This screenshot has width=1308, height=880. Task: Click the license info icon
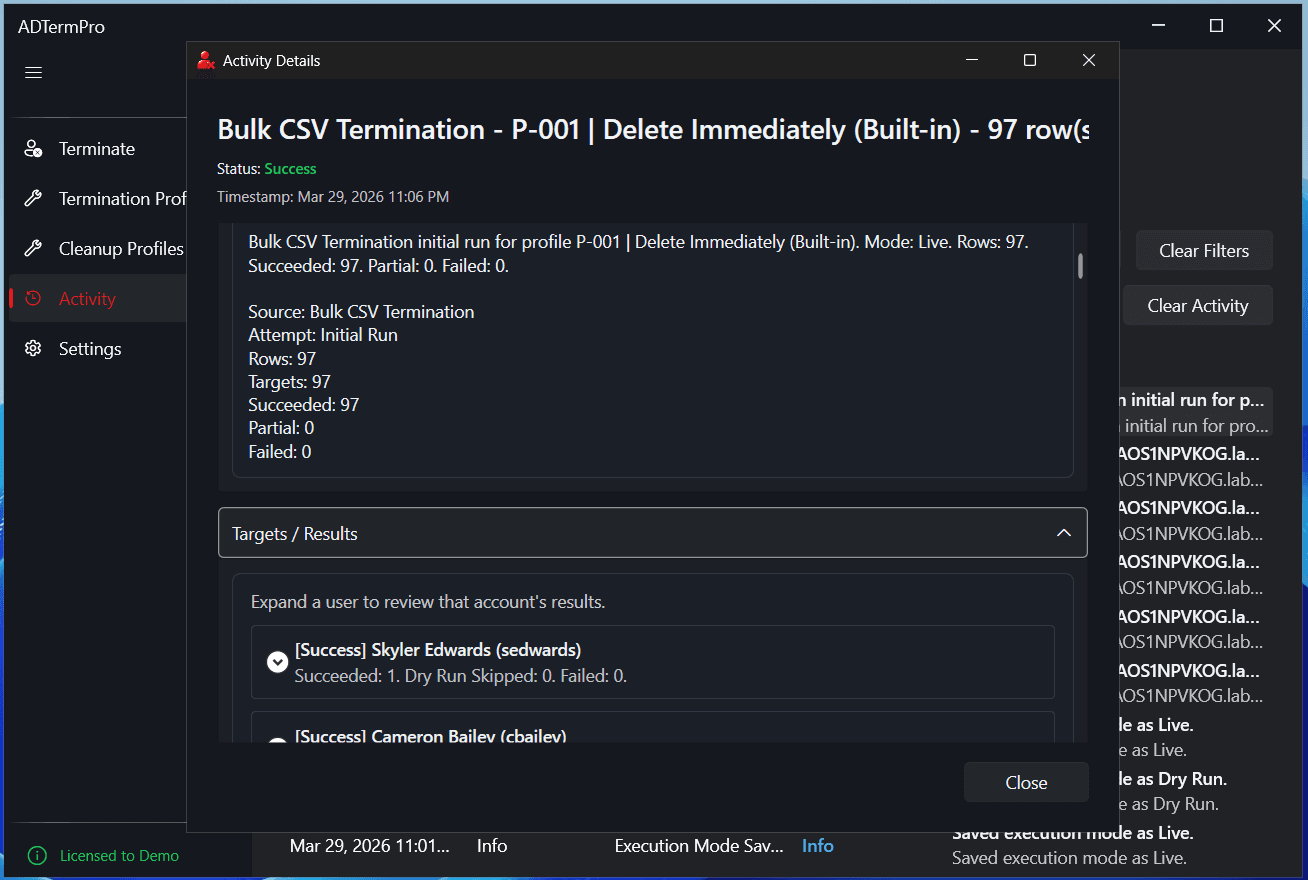(x=37, y=856)
